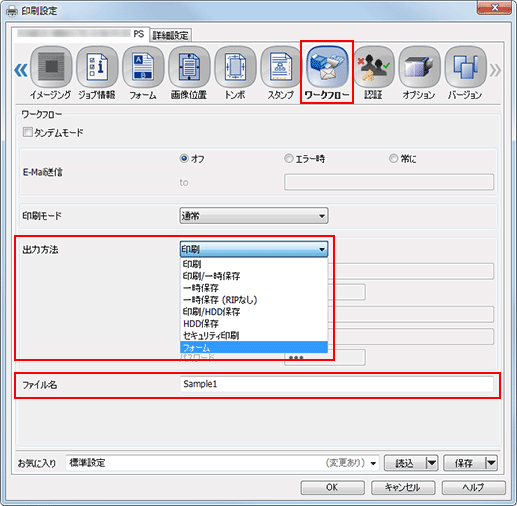The height and width of the screenshot is (506, 517).
Task: Select the フォーム icon in toolbar
Action: tap(143, 73)
